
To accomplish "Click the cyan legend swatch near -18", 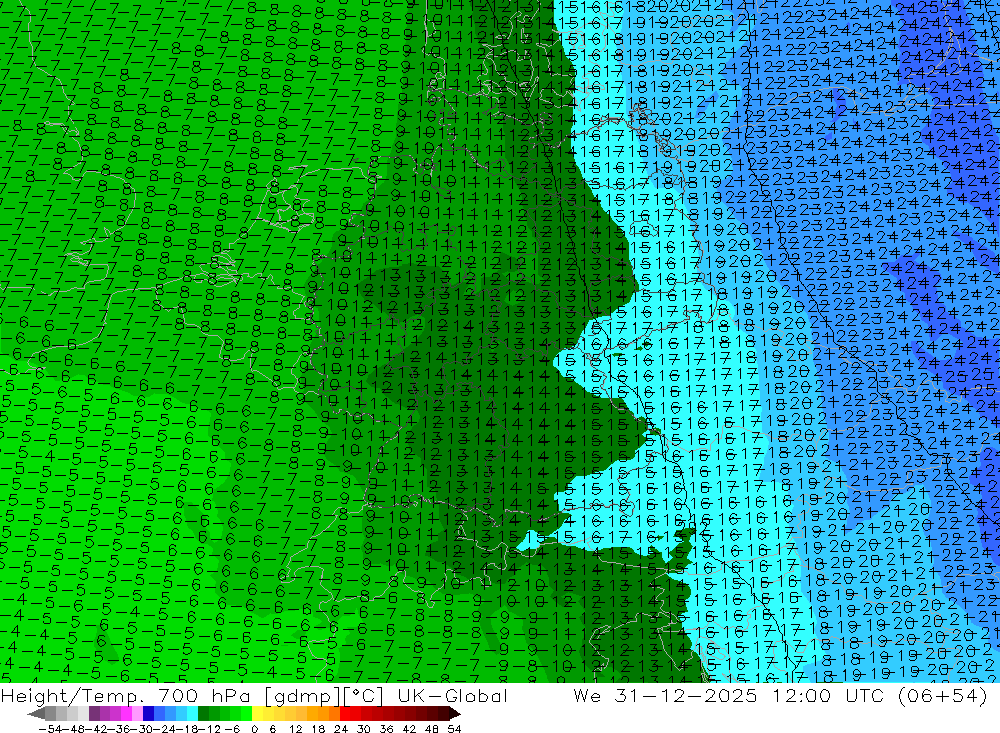I will 192,714.
